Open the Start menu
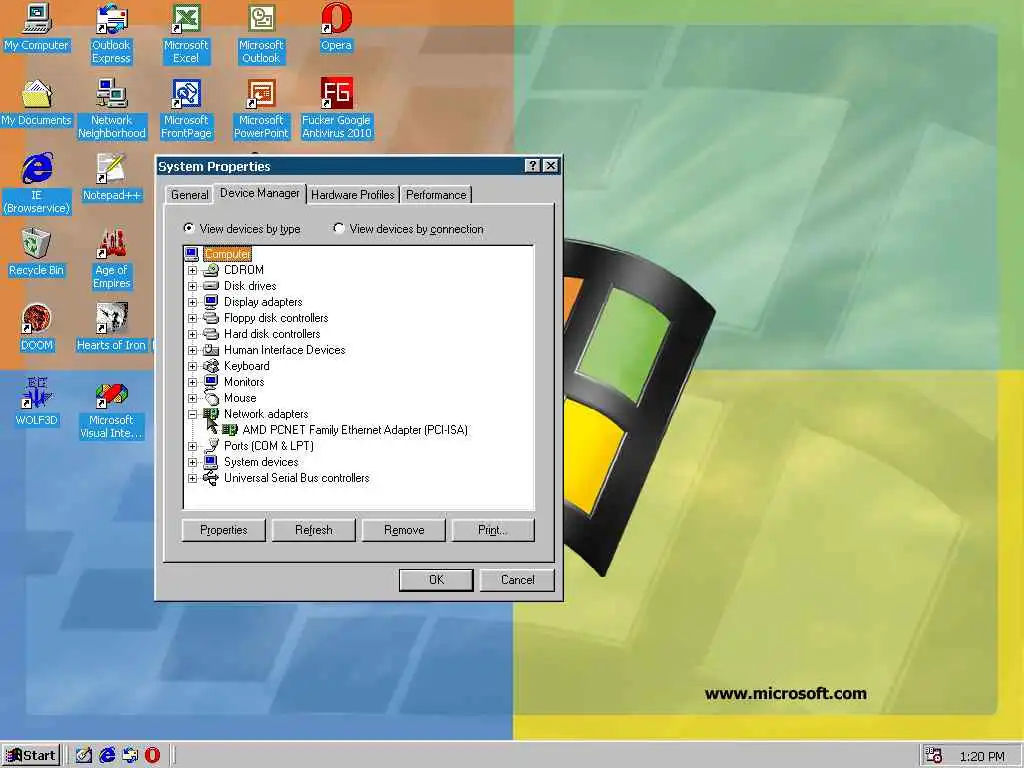1024x768 pixels. click(31, 756)
